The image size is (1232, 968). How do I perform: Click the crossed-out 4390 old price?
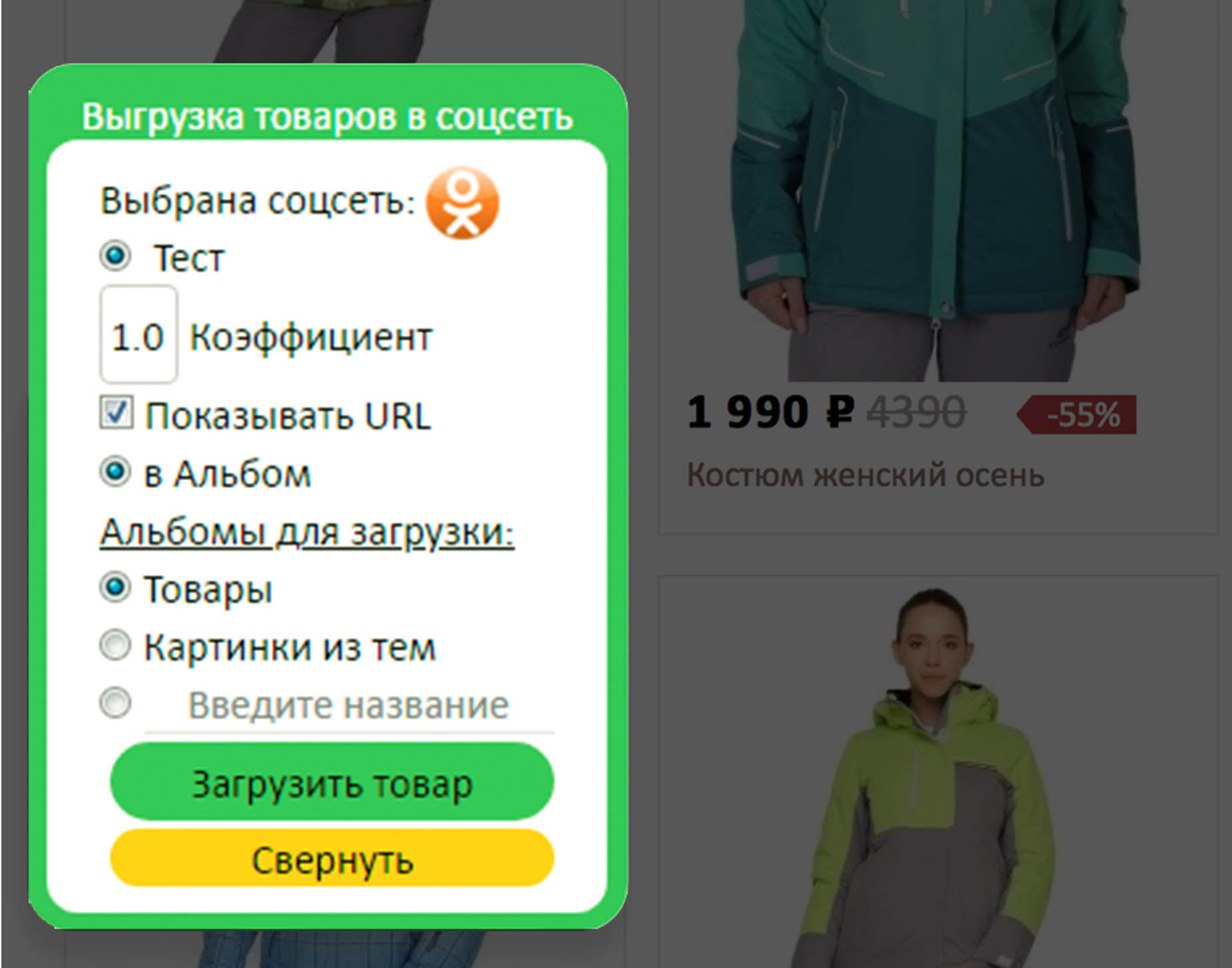(x=916, y=412)
